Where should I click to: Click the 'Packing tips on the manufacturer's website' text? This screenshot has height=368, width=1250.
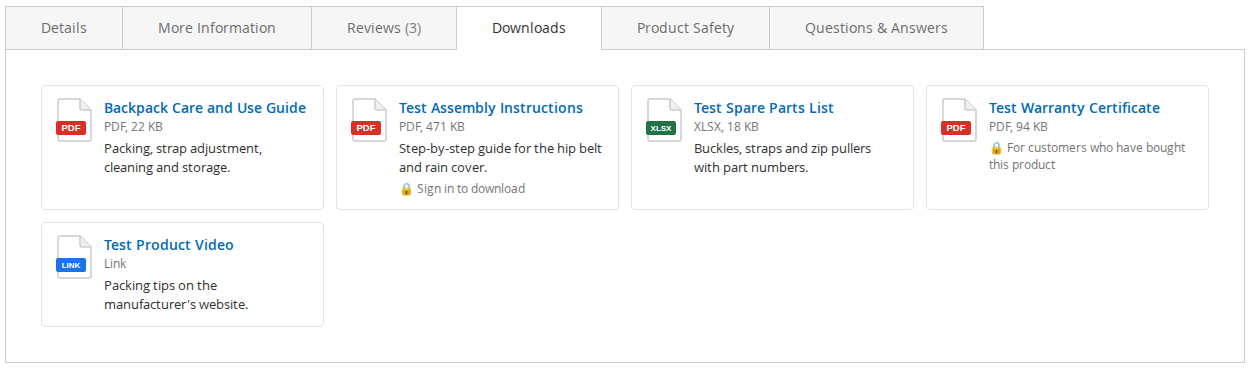176,295
